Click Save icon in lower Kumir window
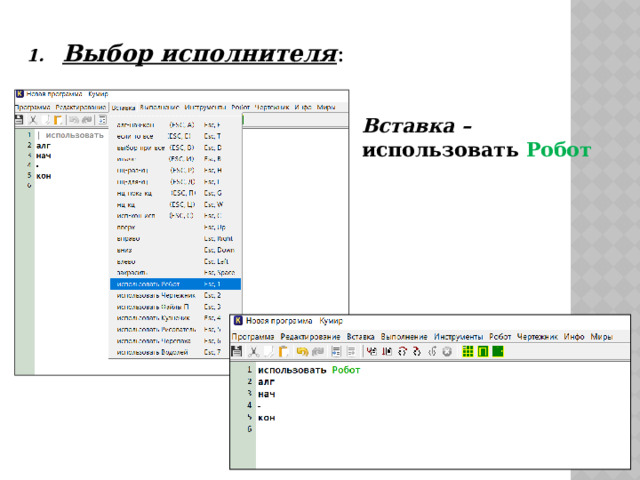 (x=236, y=351)
